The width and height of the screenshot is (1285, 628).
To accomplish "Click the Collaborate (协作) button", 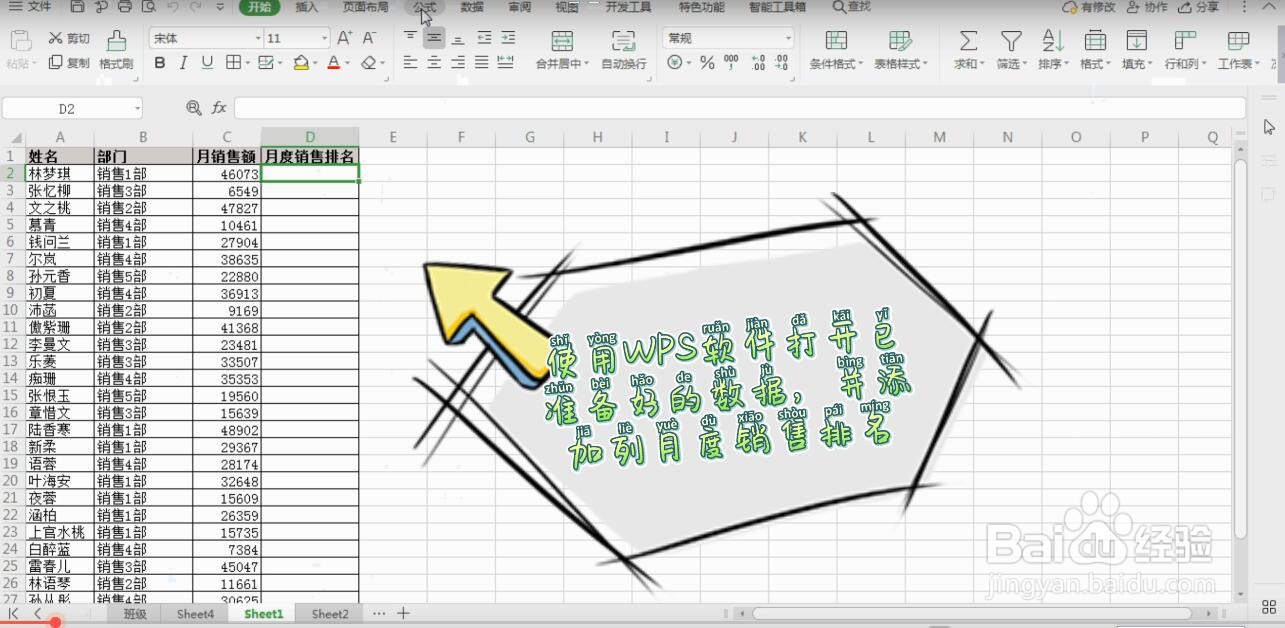I will point(1147,7).
